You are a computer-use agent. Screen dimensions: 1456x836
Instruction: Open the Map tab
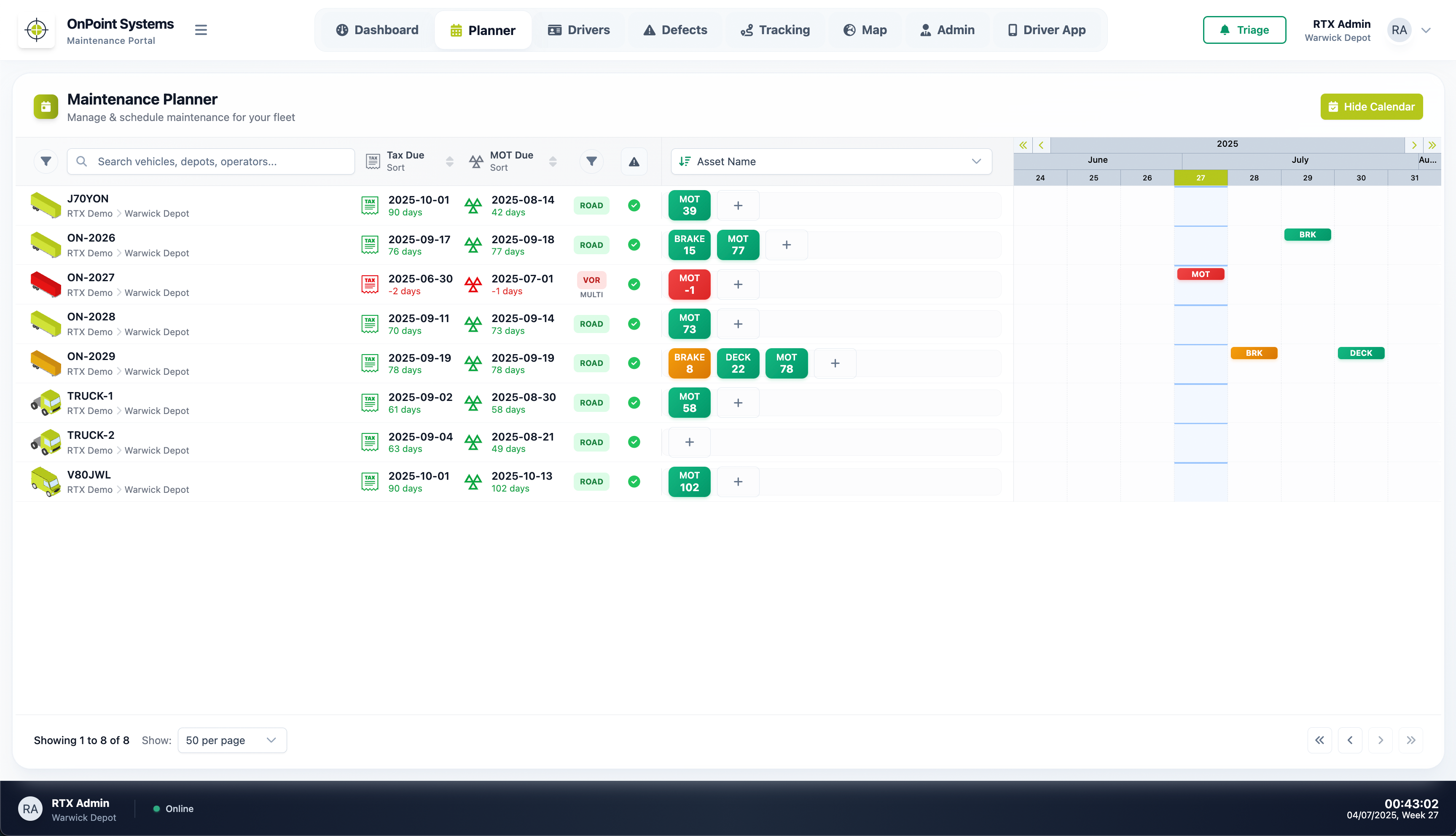[865, 30]
